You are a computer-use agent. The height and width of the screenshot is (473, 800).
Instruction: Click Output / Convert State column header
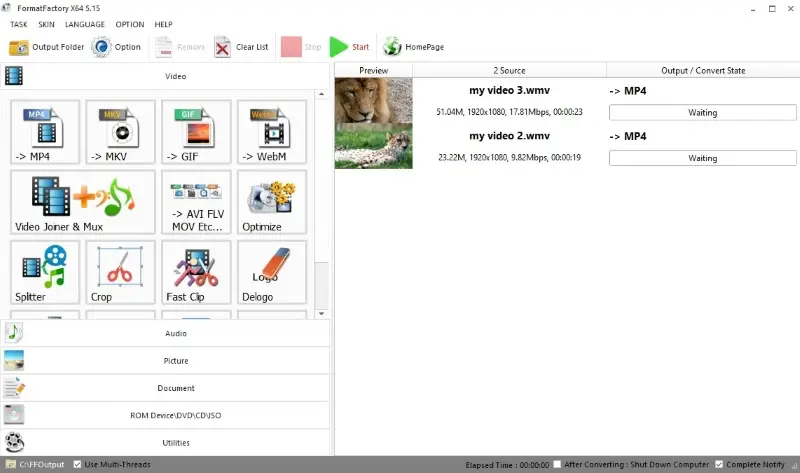pos(703,70)
